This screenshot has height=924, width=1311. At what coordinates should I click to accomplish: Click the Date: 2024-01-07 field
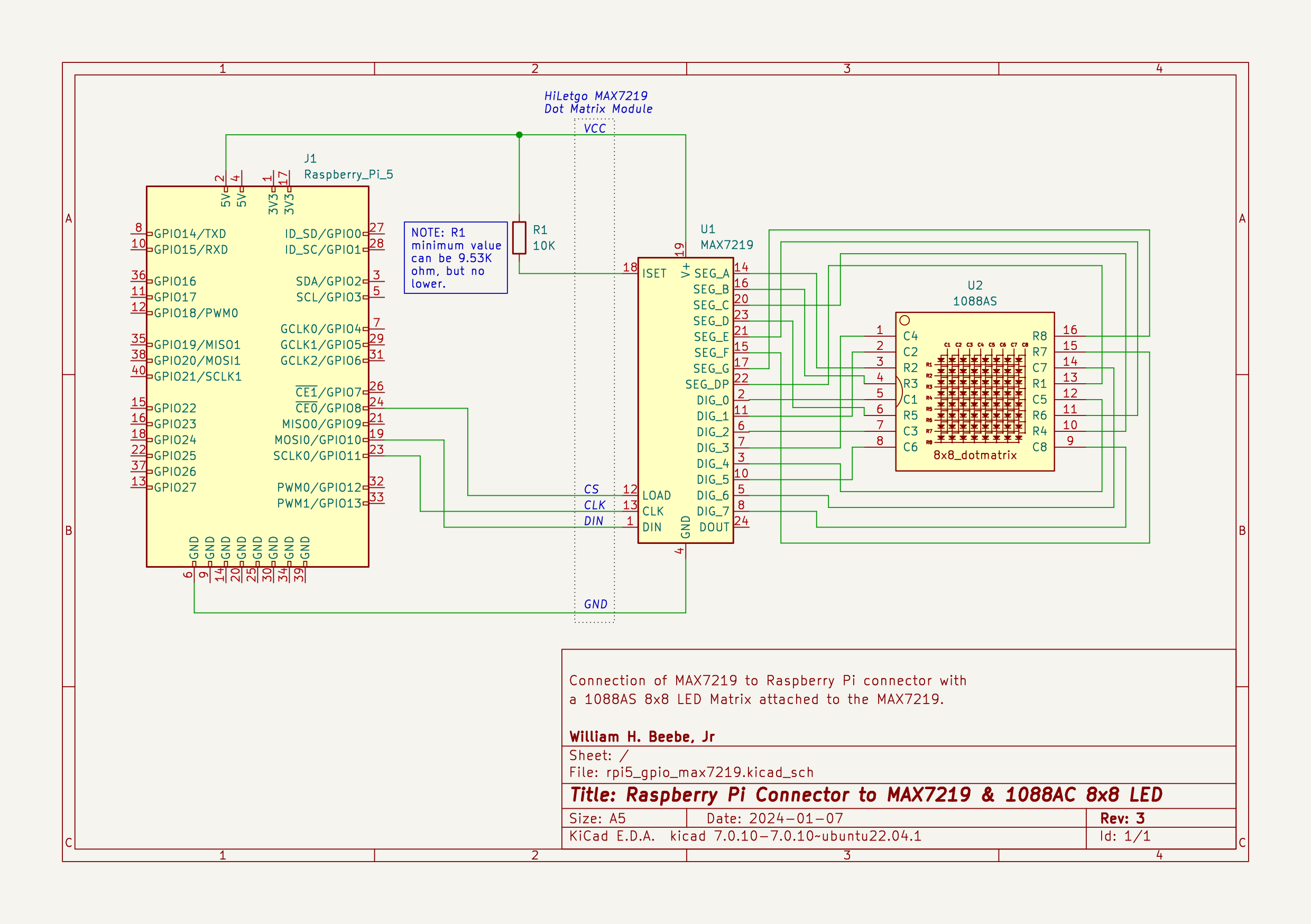click(774, 818)
